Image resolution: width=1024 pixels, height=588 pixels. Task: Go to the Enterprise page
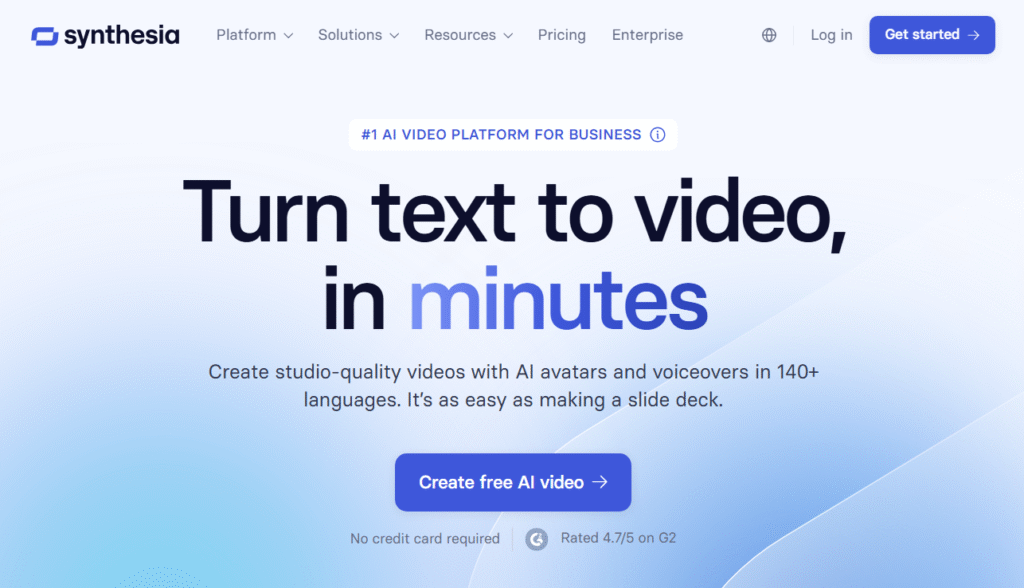647,35
